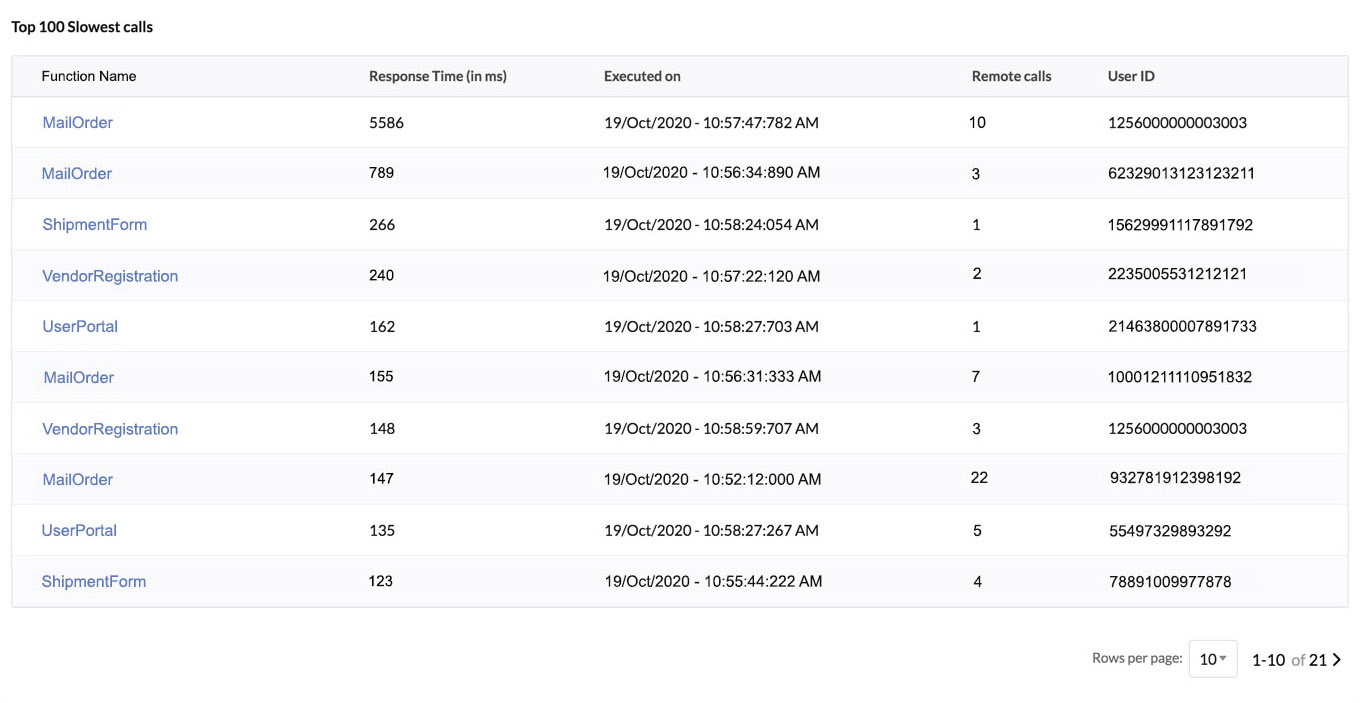
Task: Click the MailOrder link with 789ms response time
Action: pos(77,173)
